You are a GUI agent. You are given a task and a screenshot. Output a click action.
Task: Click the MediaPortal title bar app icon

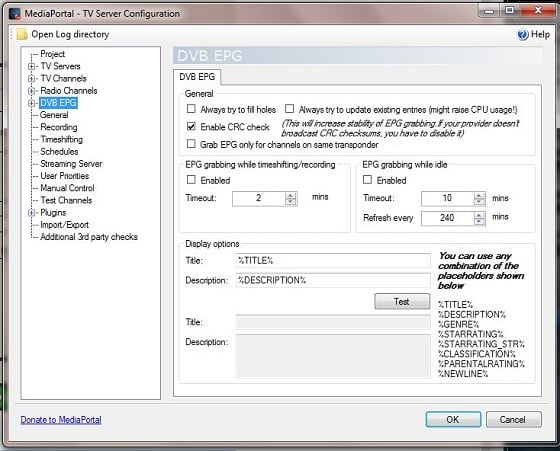tap(15, 14)
